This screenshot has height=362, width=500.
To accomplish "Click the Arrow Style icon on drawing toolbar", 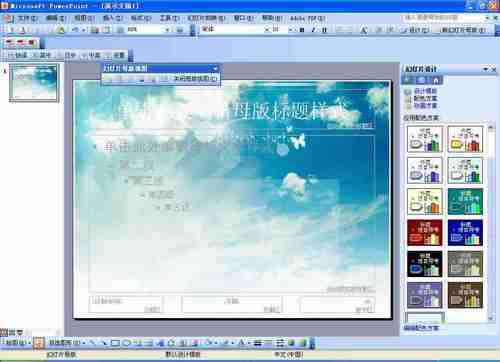I will point(280,343).
